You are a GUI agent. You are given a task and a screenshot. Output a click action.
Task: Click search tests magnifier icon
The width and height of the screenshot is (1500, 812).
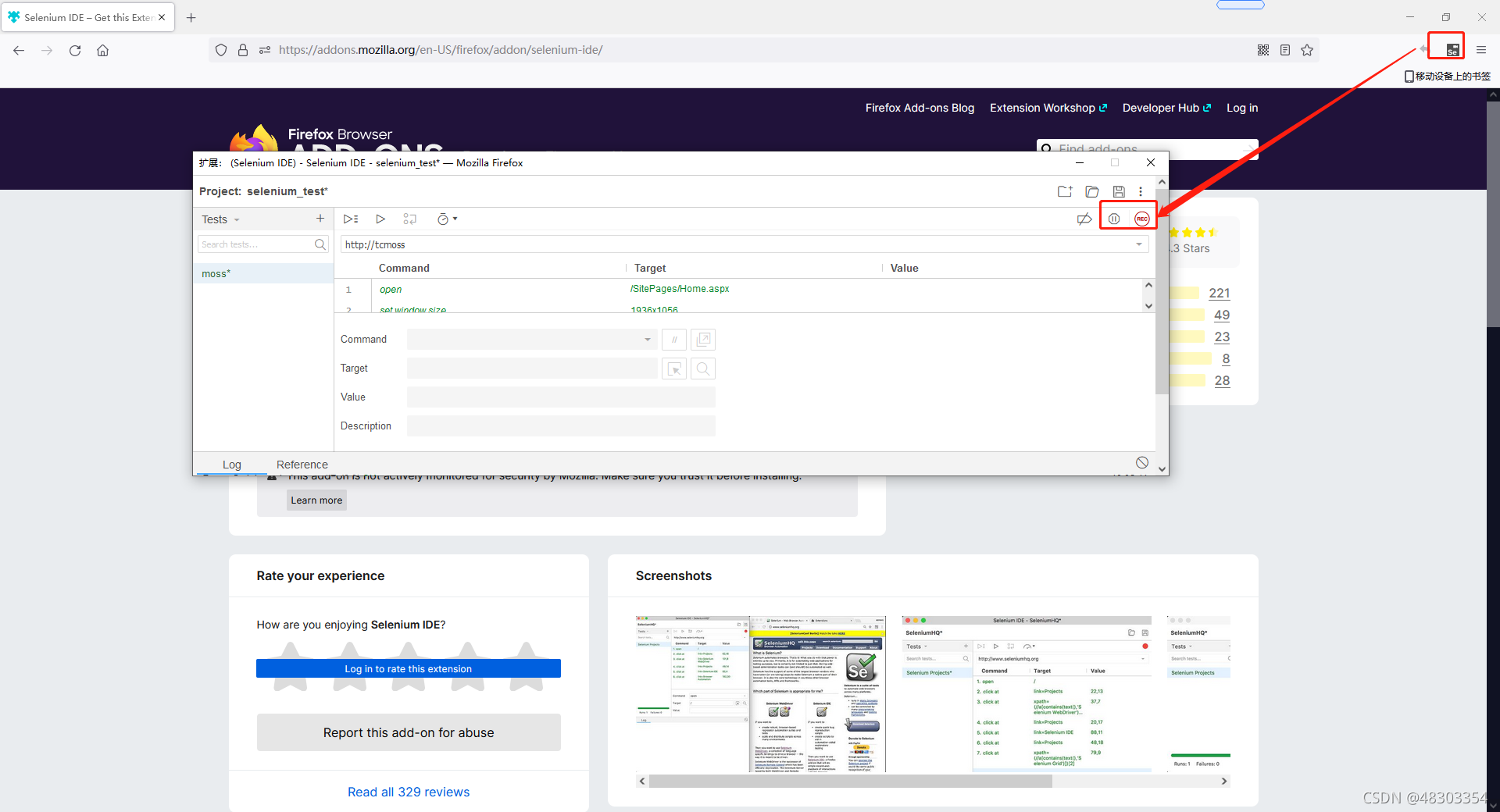coord(320,244)
